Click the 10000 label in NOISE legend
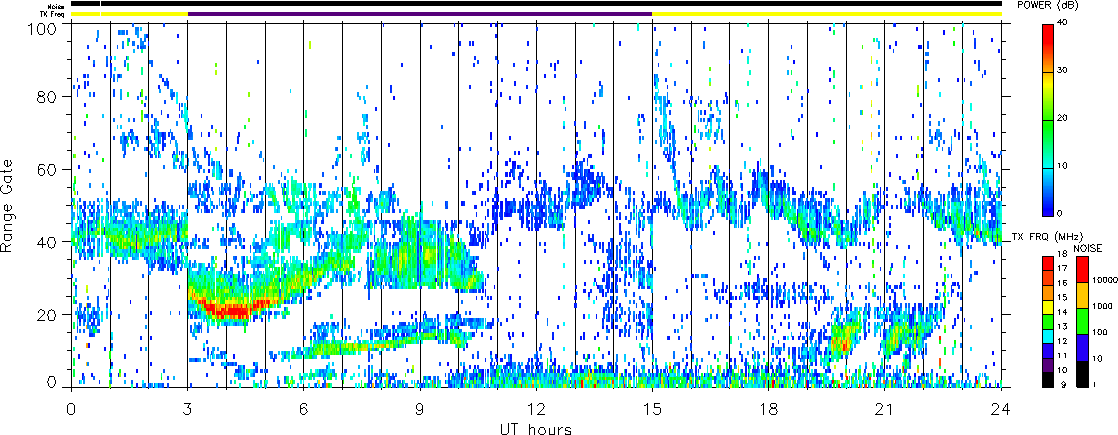The width and height of the screenshot is (1118, 435). point(1105,280)
